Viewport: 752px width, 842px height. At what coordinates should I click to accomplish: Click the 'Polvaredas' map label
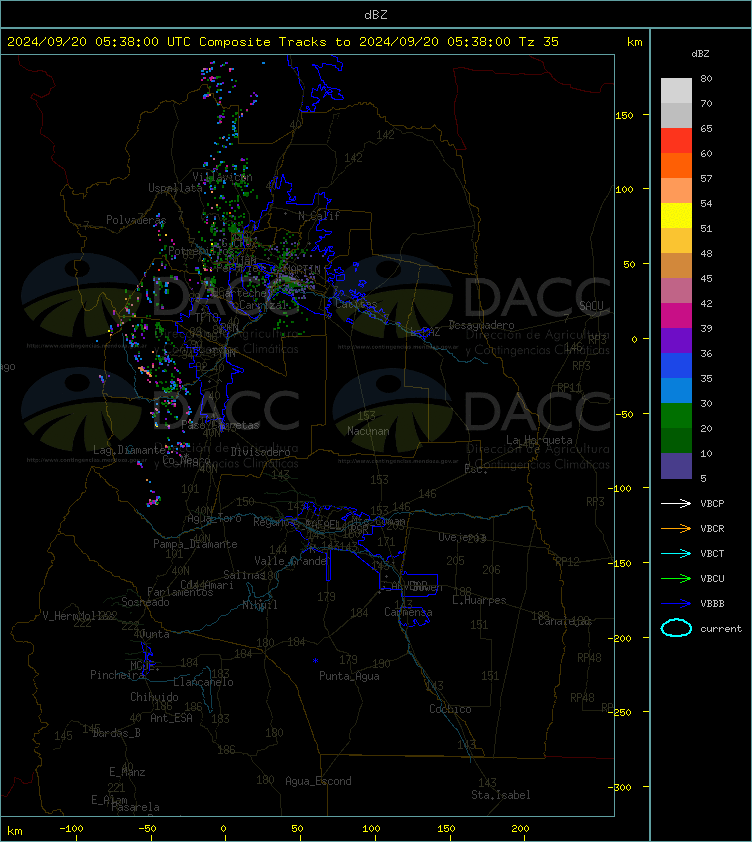(136, 220)
